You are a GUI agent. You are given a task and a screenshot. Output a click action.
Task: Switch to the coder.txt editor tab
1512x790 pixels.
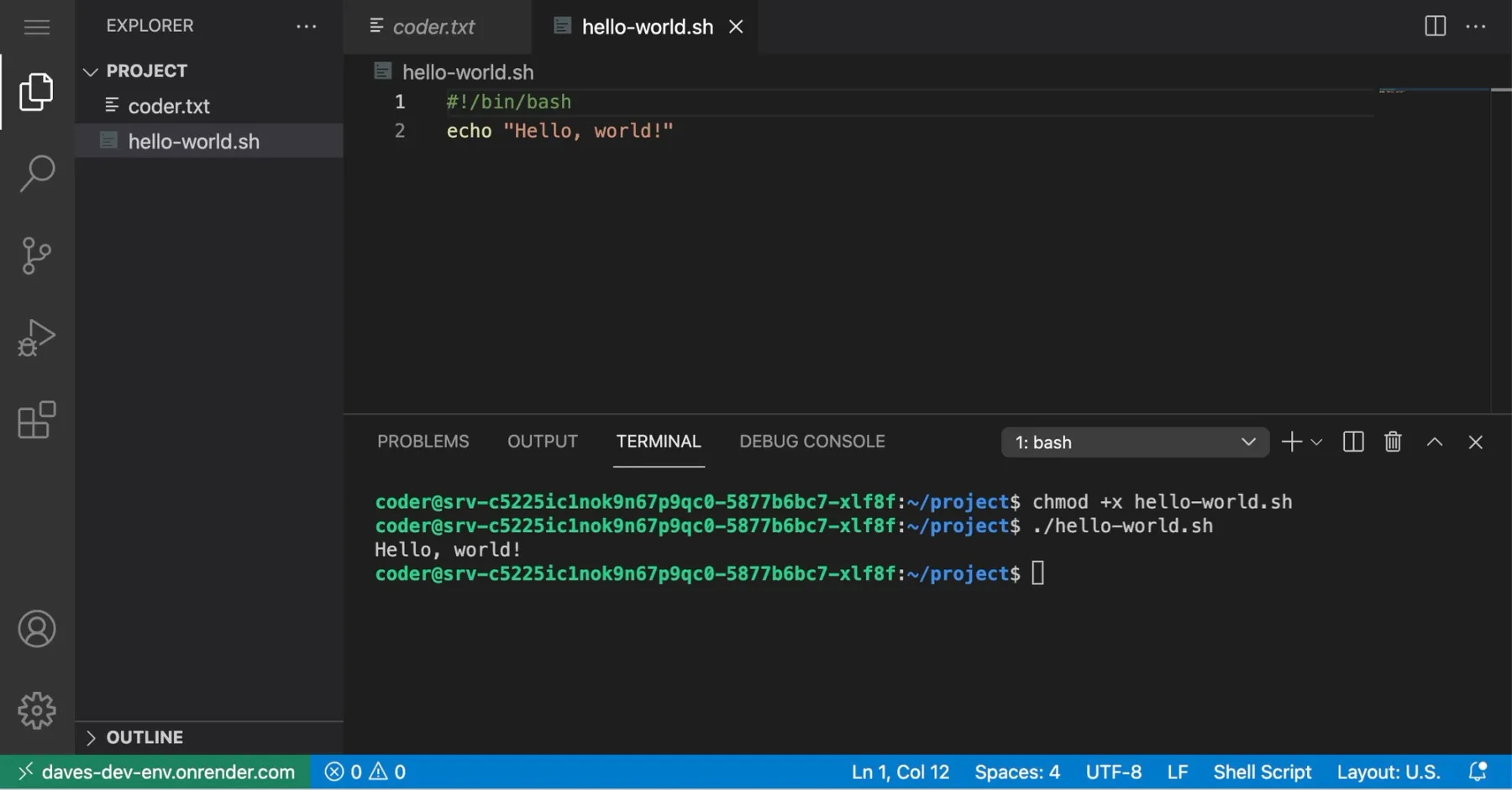(x=433, y=26)
